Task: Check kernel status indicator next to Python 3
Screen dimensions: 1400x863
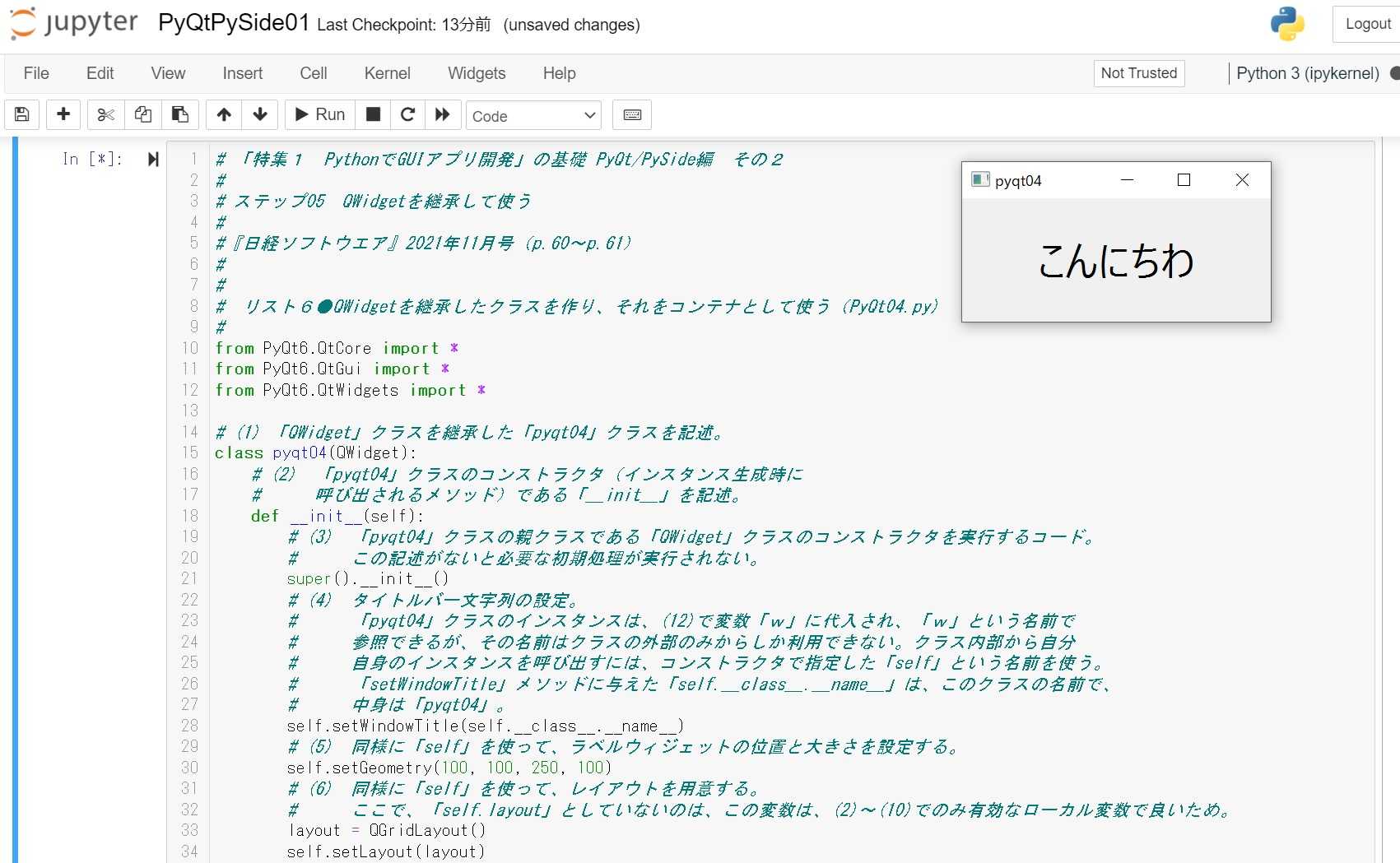Action: click(x=1394, y=73)
